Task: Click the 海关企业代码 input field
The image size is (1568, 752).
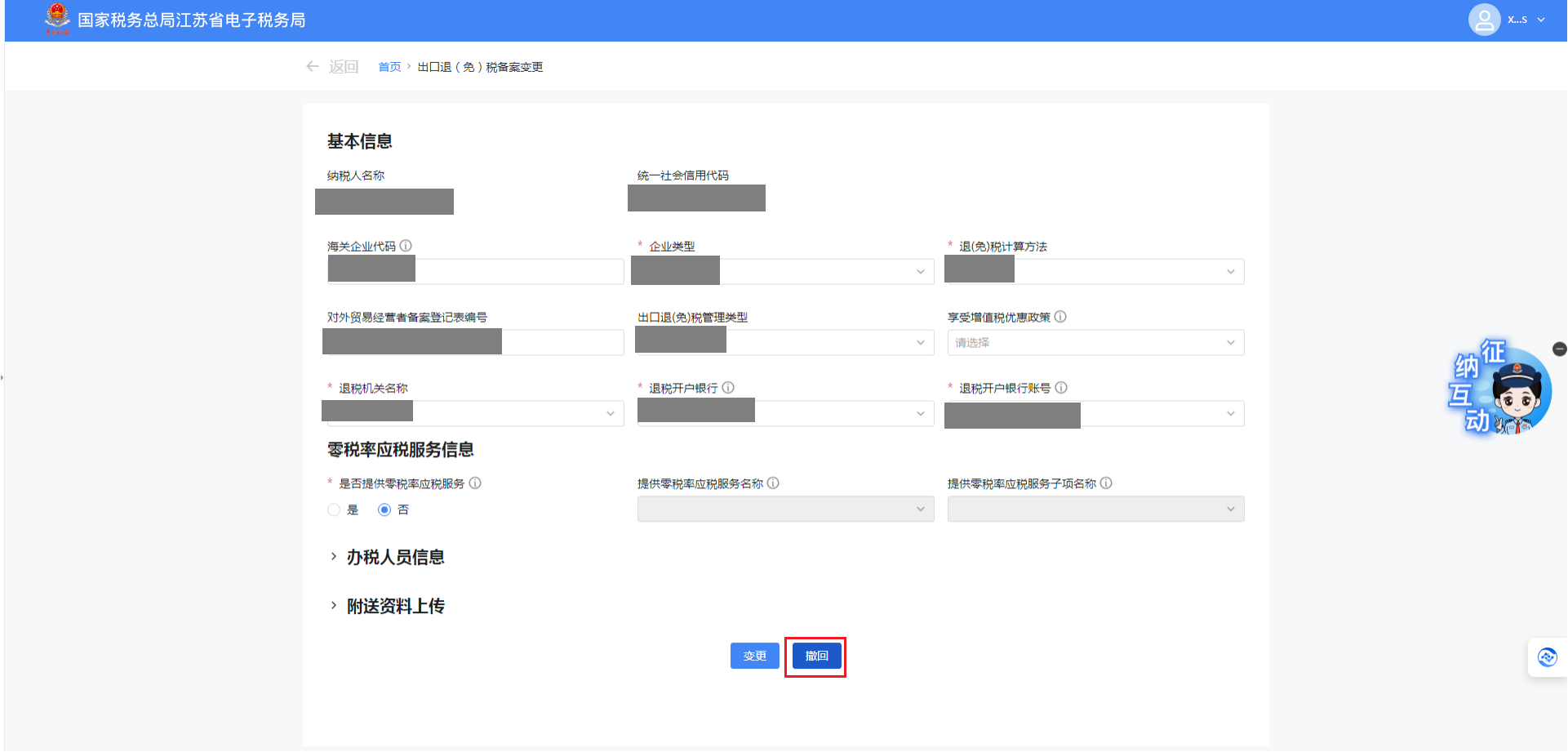Action: coord(518,272)
